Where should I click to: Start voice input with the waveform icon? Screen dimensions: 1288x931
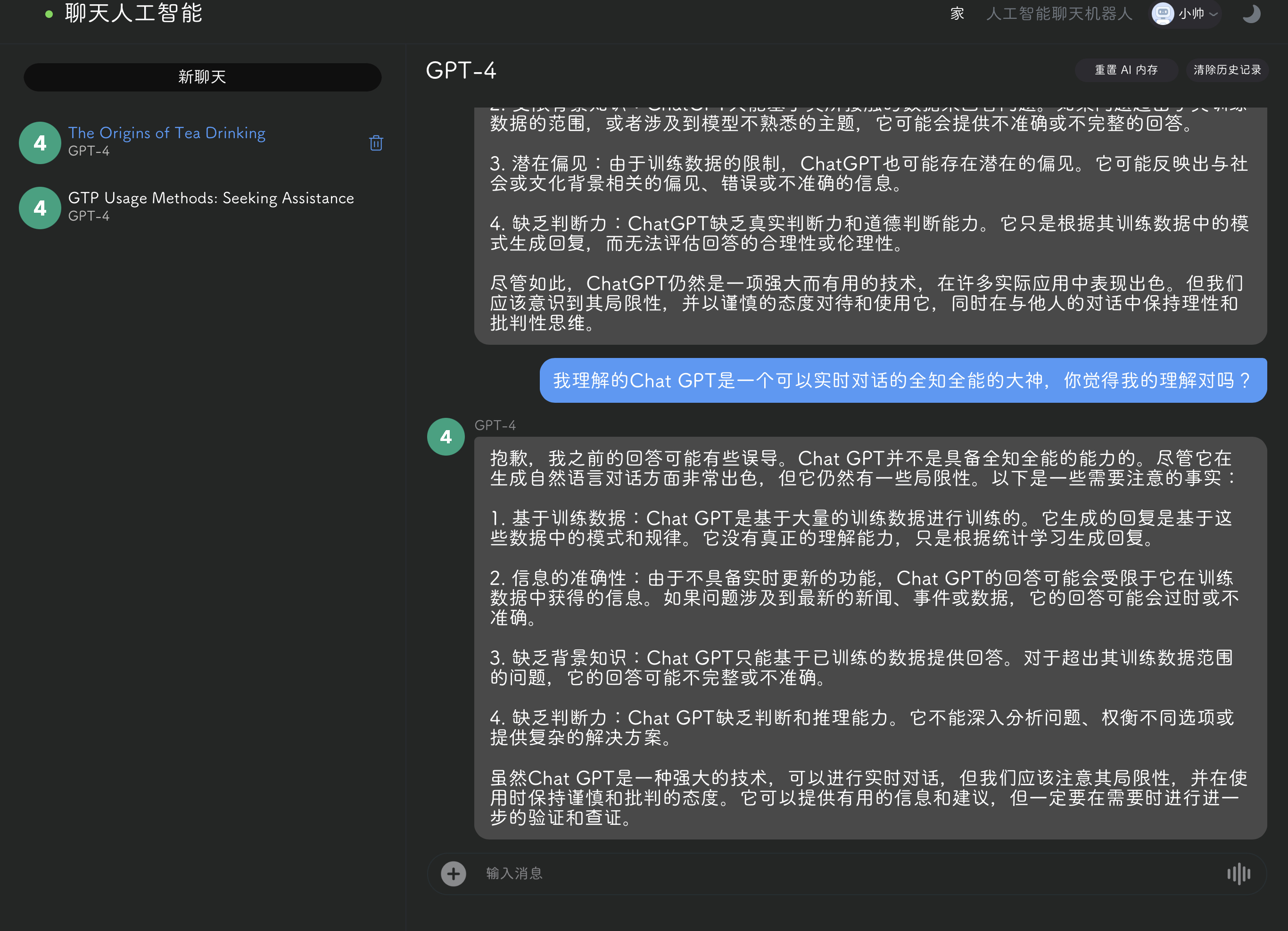(1238, 873)
